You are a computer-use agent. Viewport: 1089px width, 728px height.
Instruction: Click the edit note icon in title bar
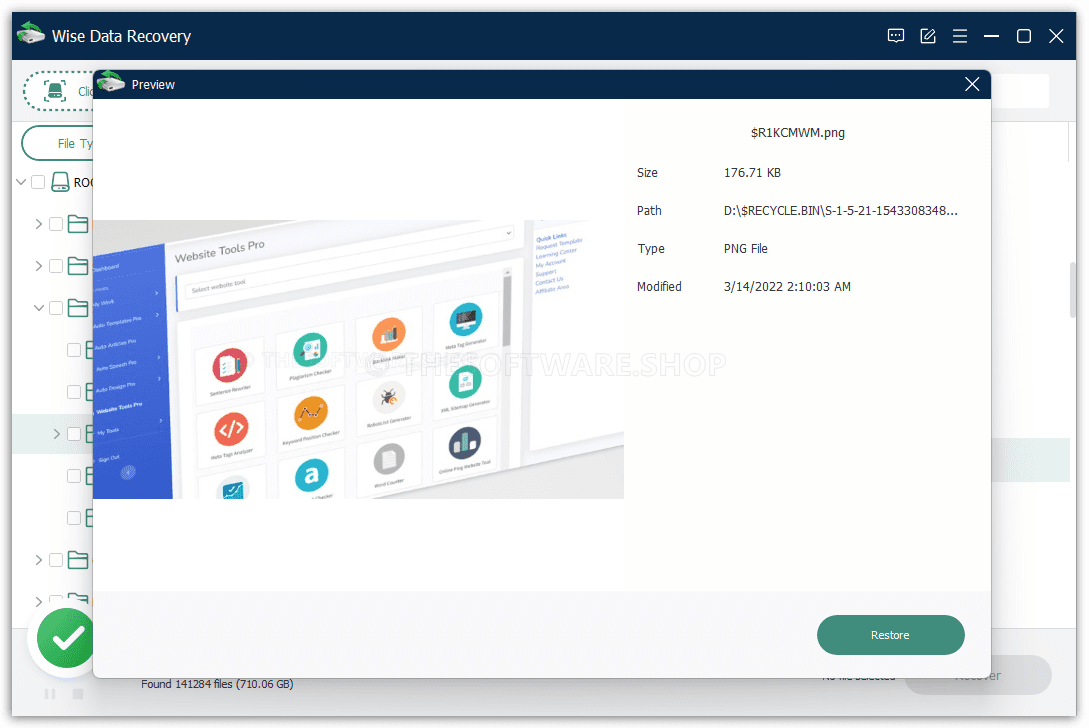927,36
